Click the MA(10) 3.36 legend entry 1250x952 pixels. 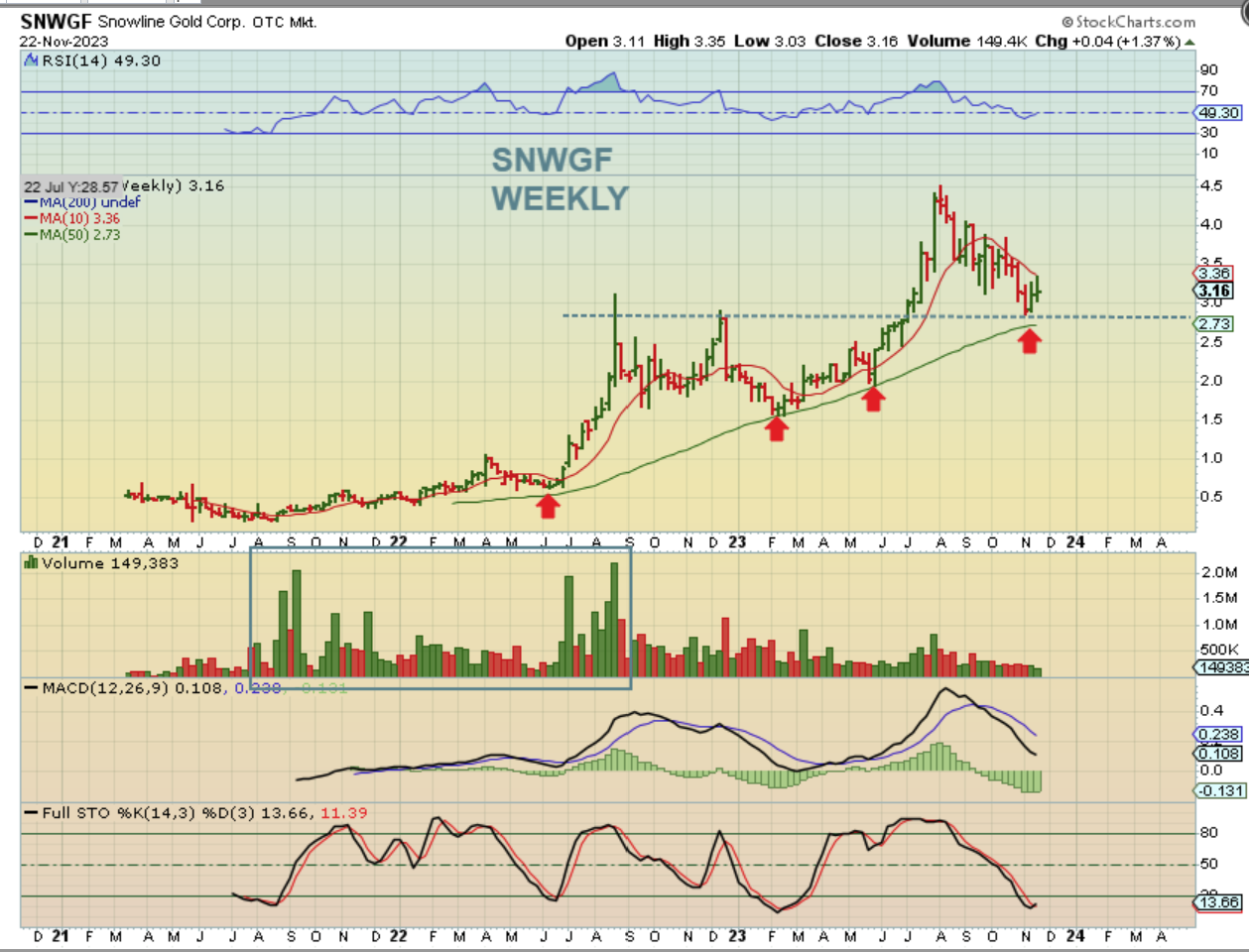72,218
